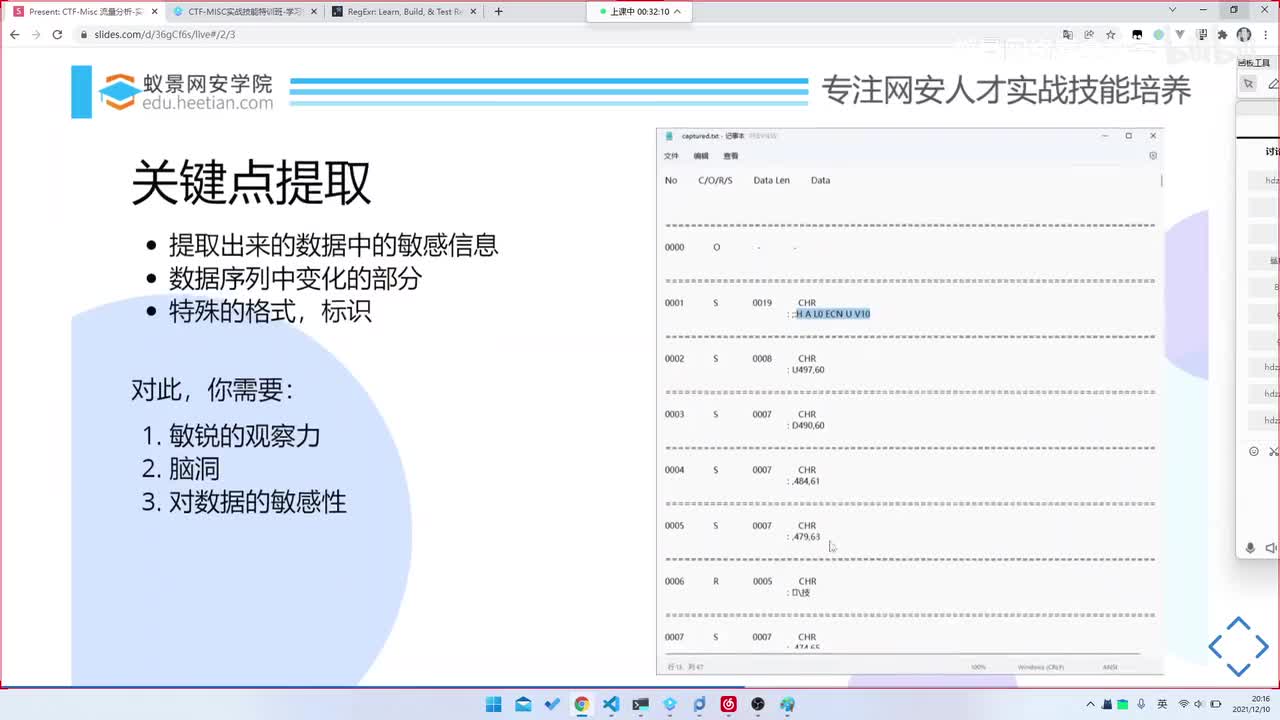Switch to the CTF-MISC实战技能特训班 tab
This screenshot has width=1280, height=720.
coord(243,11)
